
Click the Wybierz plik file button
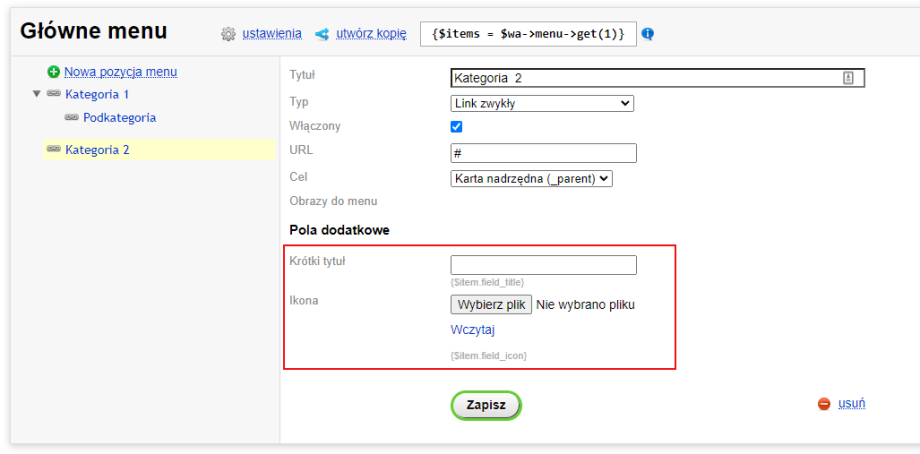pyautogui.click(x=491, y=305)
